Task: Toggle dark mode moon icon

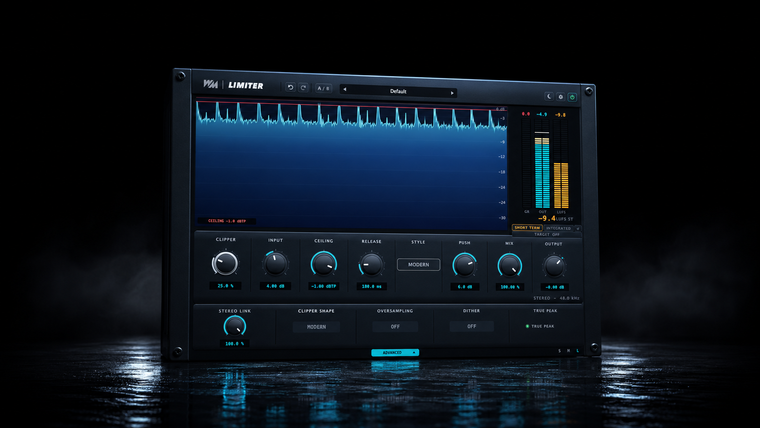Action: (x=549, y=96)
